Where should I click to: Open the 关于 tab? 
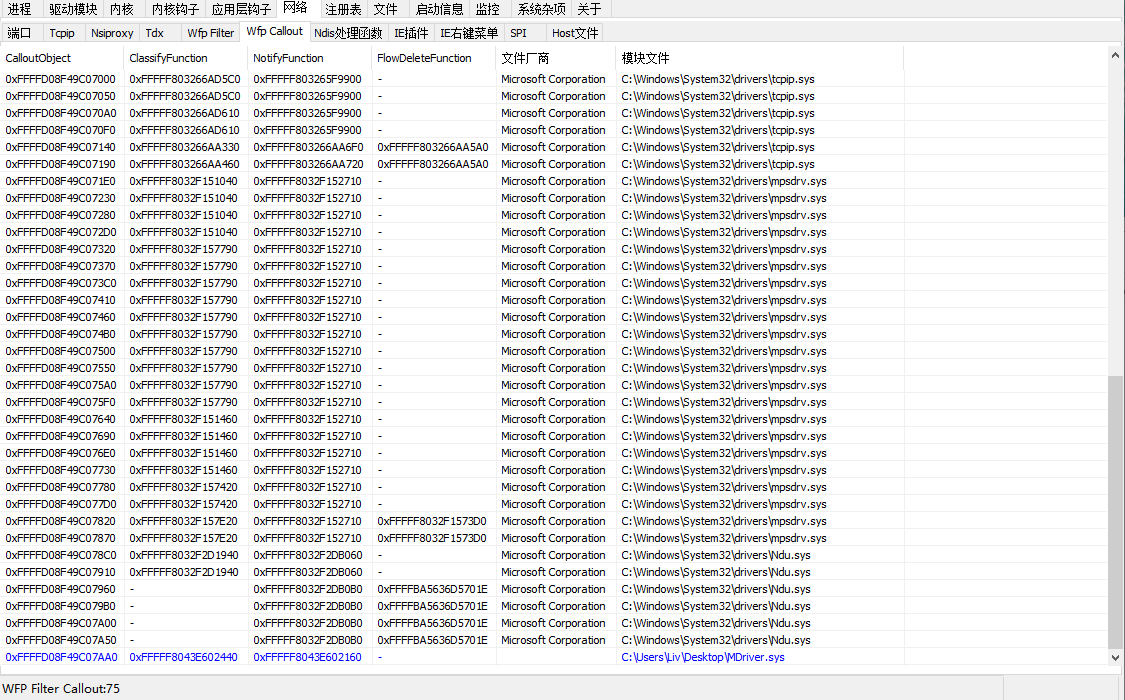coord(589,9)
